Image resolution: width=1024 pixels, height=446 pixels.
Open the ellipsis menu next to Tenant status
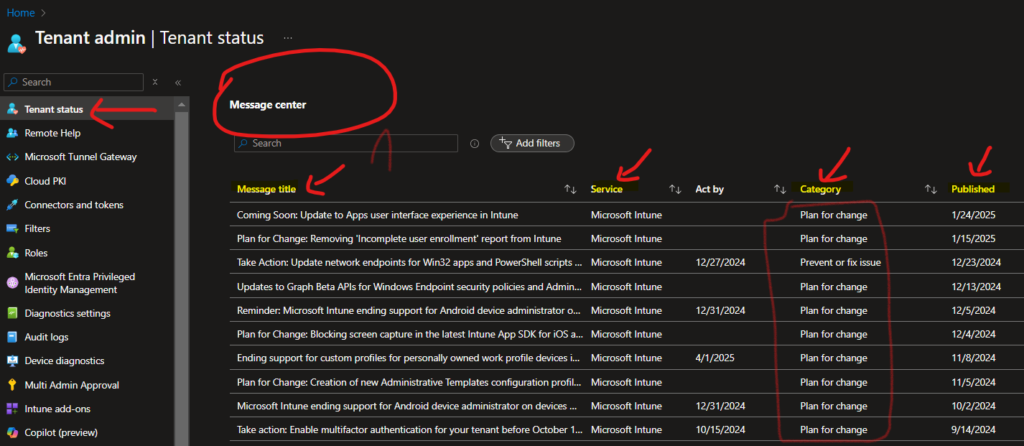288,38
